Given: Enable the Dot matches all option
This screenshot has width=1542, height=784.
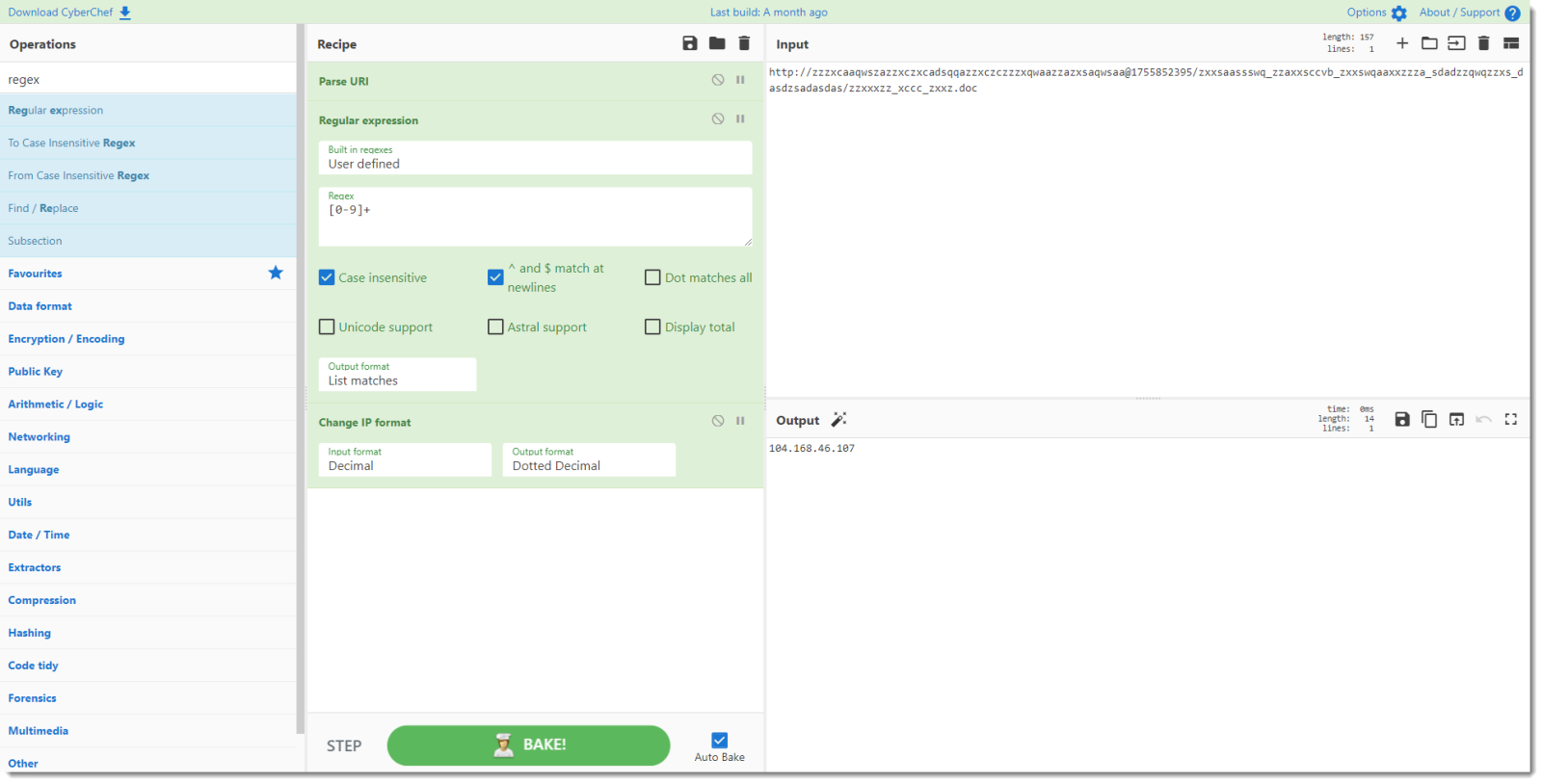Looking at the screenshot, I should click(652, 277).
